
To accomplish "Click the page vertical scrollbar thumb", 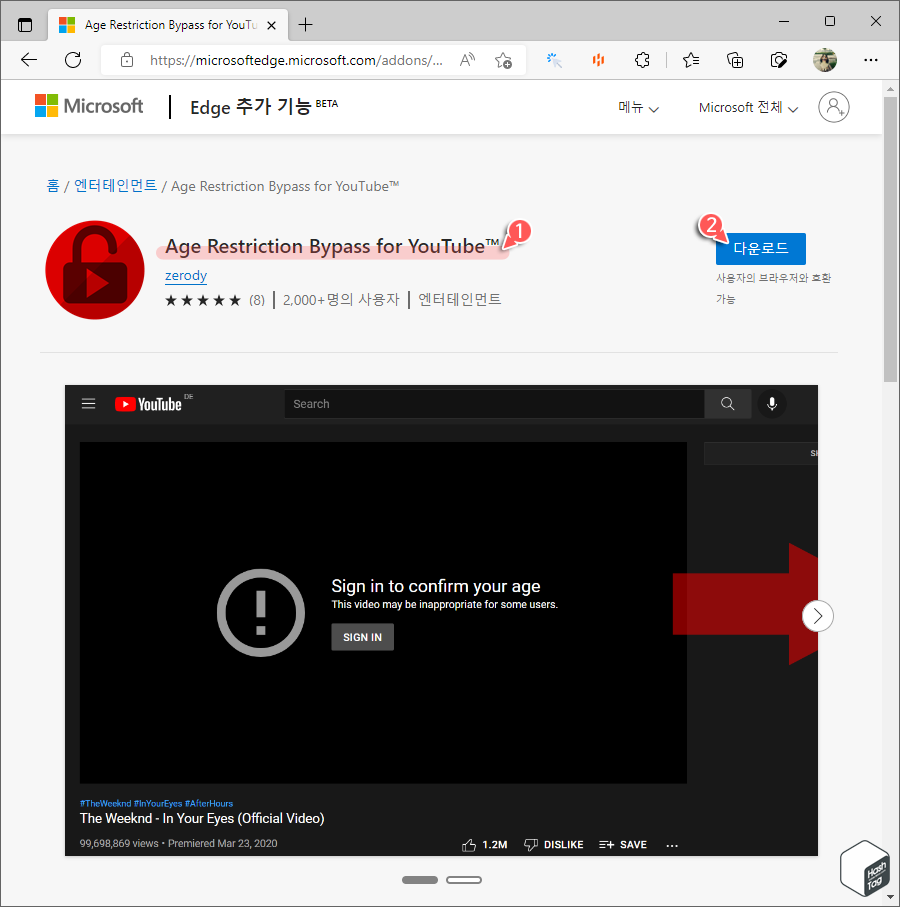I will pyautogui.click(x=890, y=239).
